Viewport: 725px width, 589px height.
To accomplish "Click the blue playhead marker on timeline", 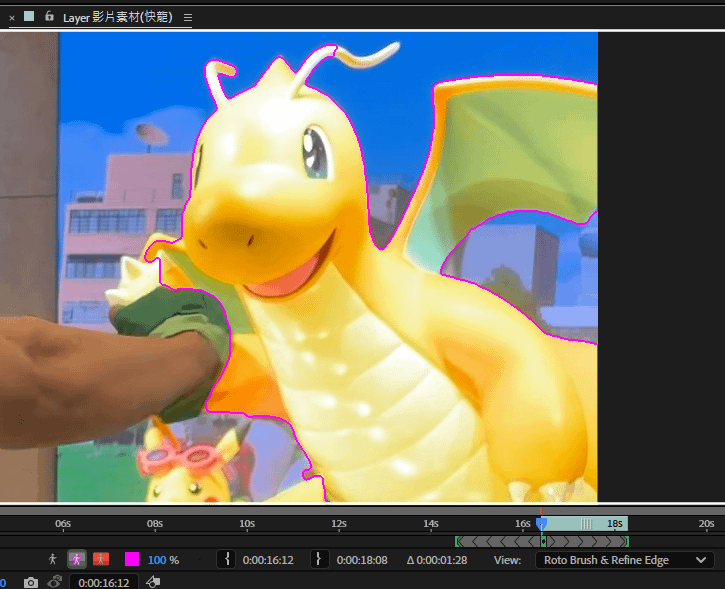I will [x=541, y=522].
